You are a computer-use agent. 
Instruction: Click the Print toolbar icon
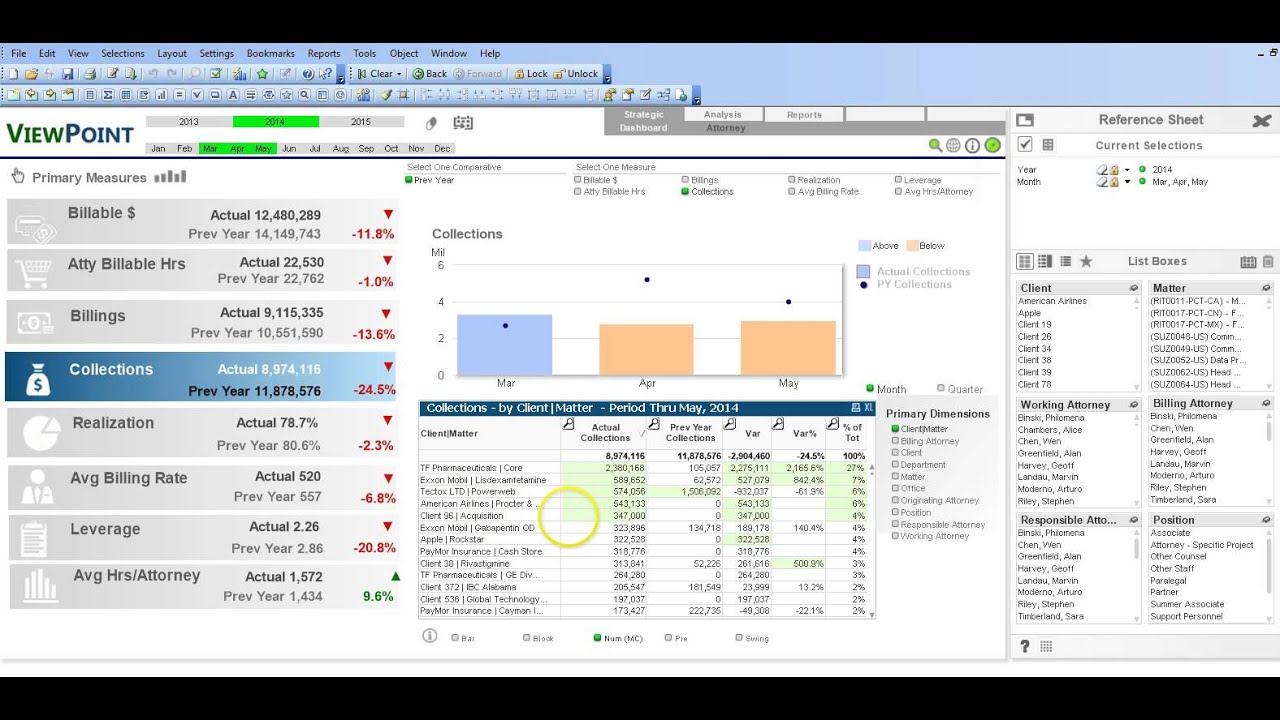pyautogui.click(x=90, y=74)
